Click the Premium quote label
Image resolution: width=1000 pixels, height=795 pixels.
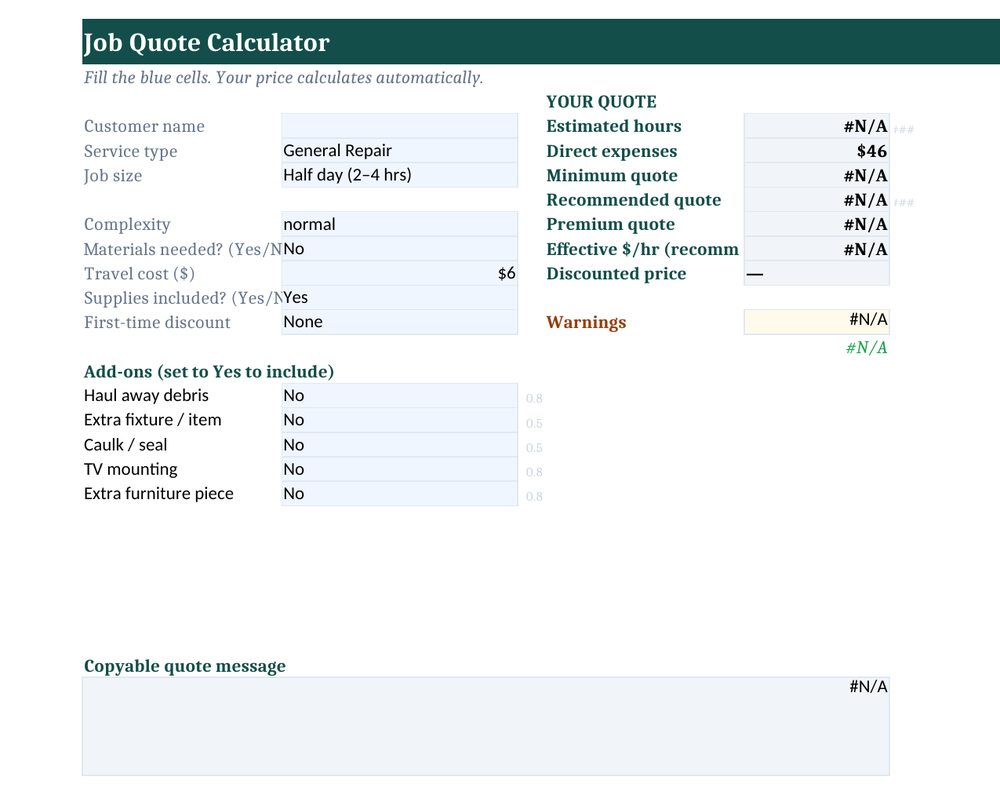(x=610, y=224)
